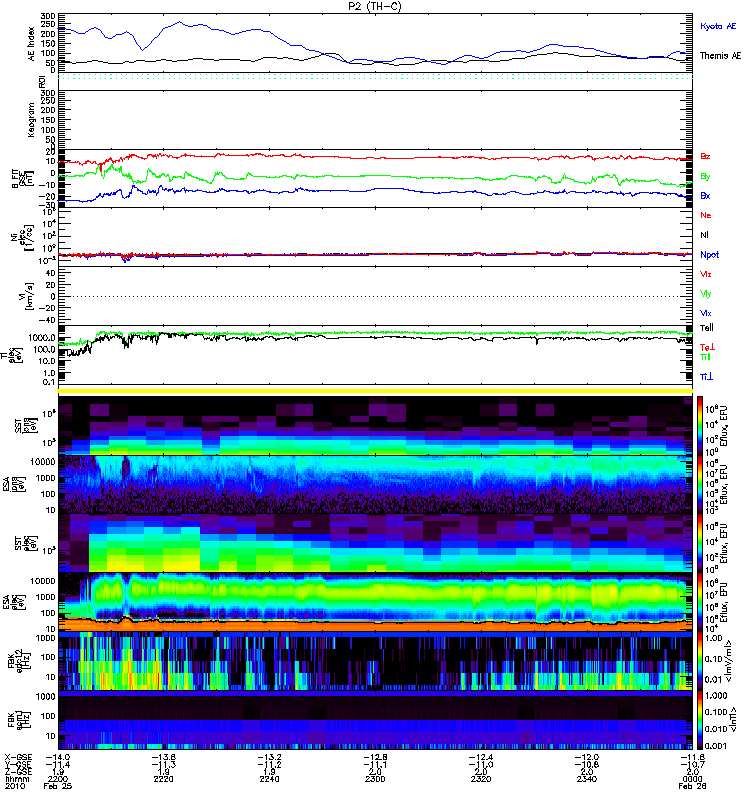Click the 2220 time axis tick label
Screen dimensions: 750x800
pos(163,779)
